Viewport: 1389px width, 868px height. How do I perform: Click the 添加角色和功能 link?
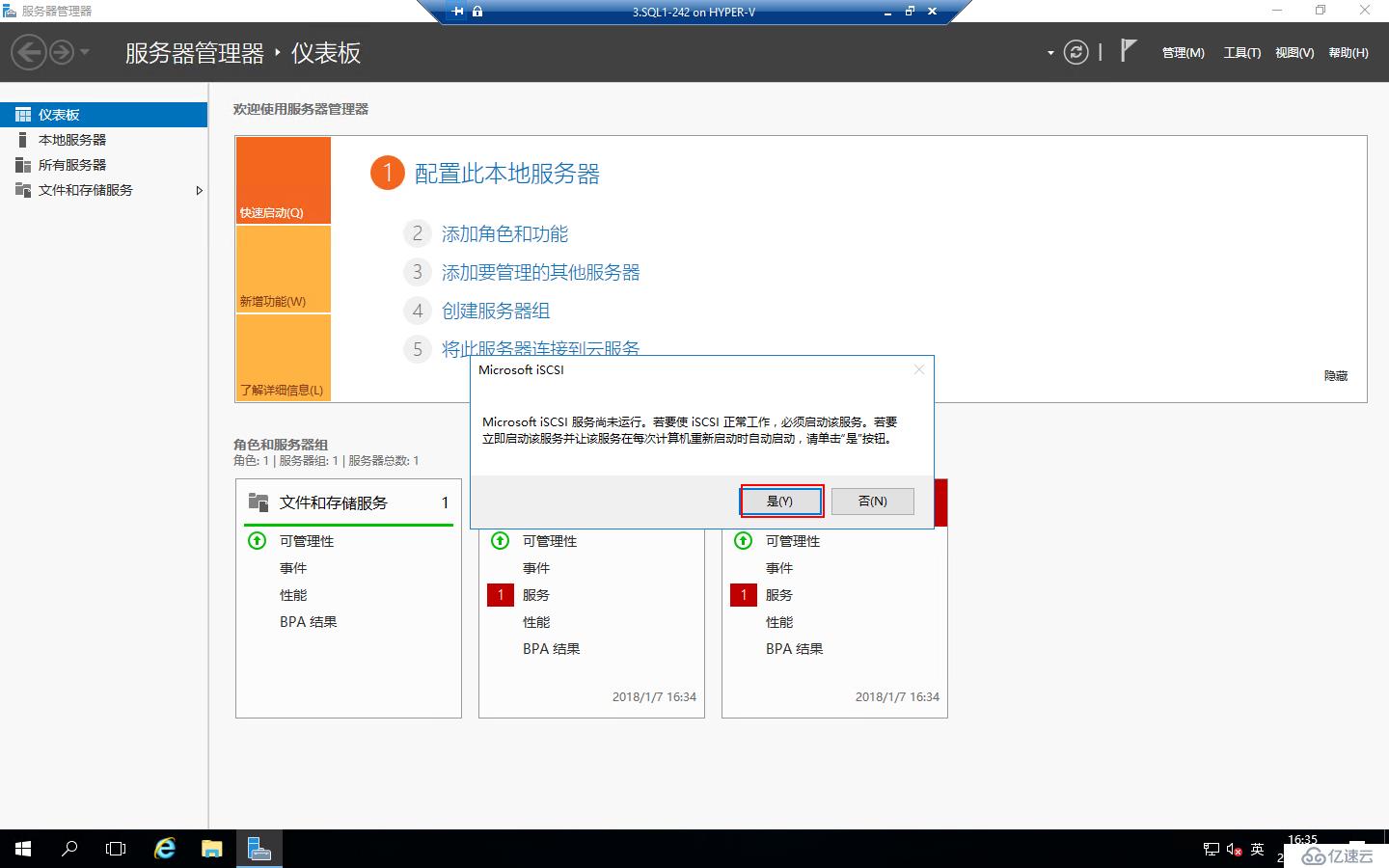504,233
